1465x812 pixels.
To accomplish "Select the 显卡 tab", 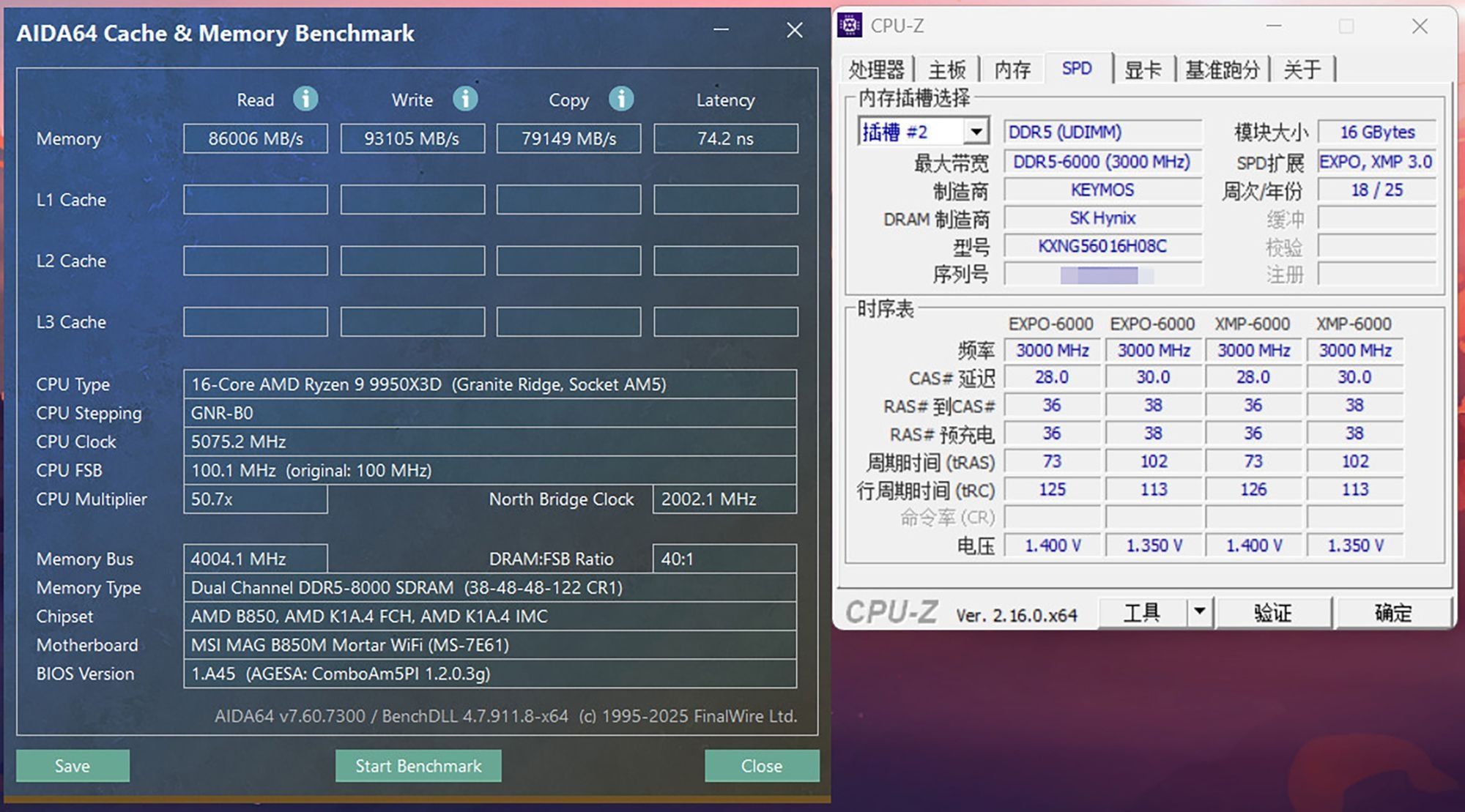I will [x=1143, y=70].
